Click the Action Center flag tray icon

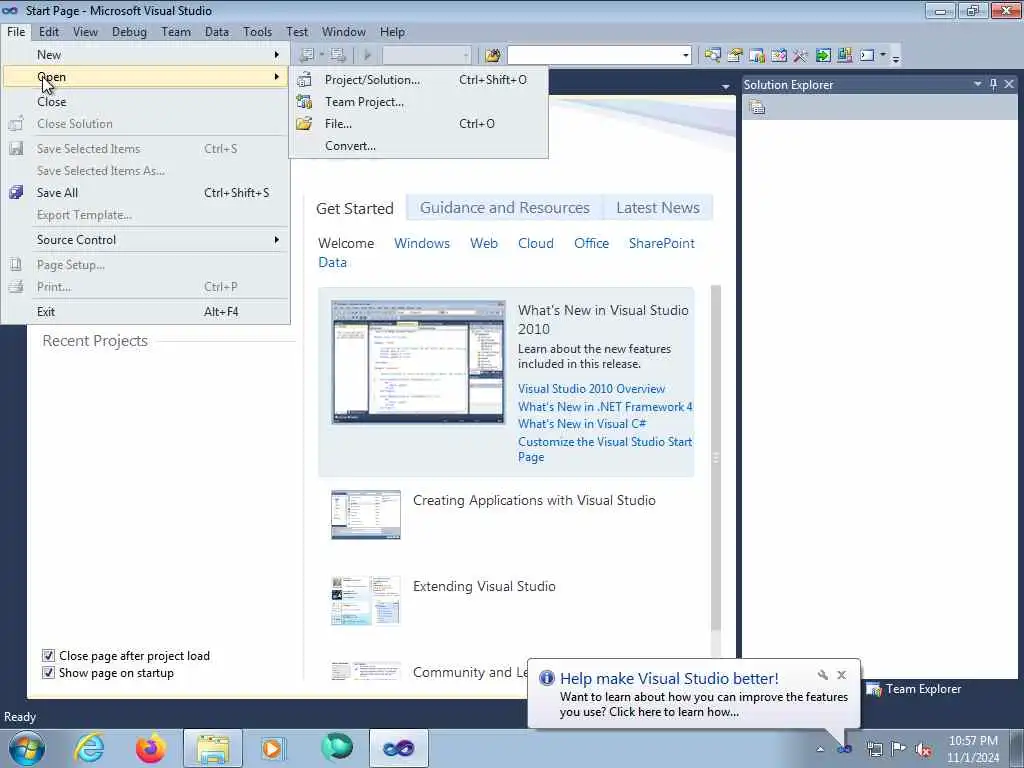(899, 750)
